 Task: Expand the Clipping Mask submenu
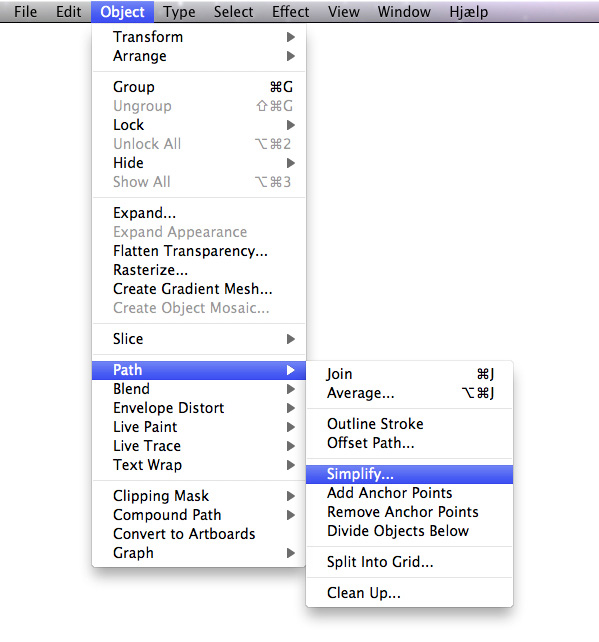click(199, 496)
